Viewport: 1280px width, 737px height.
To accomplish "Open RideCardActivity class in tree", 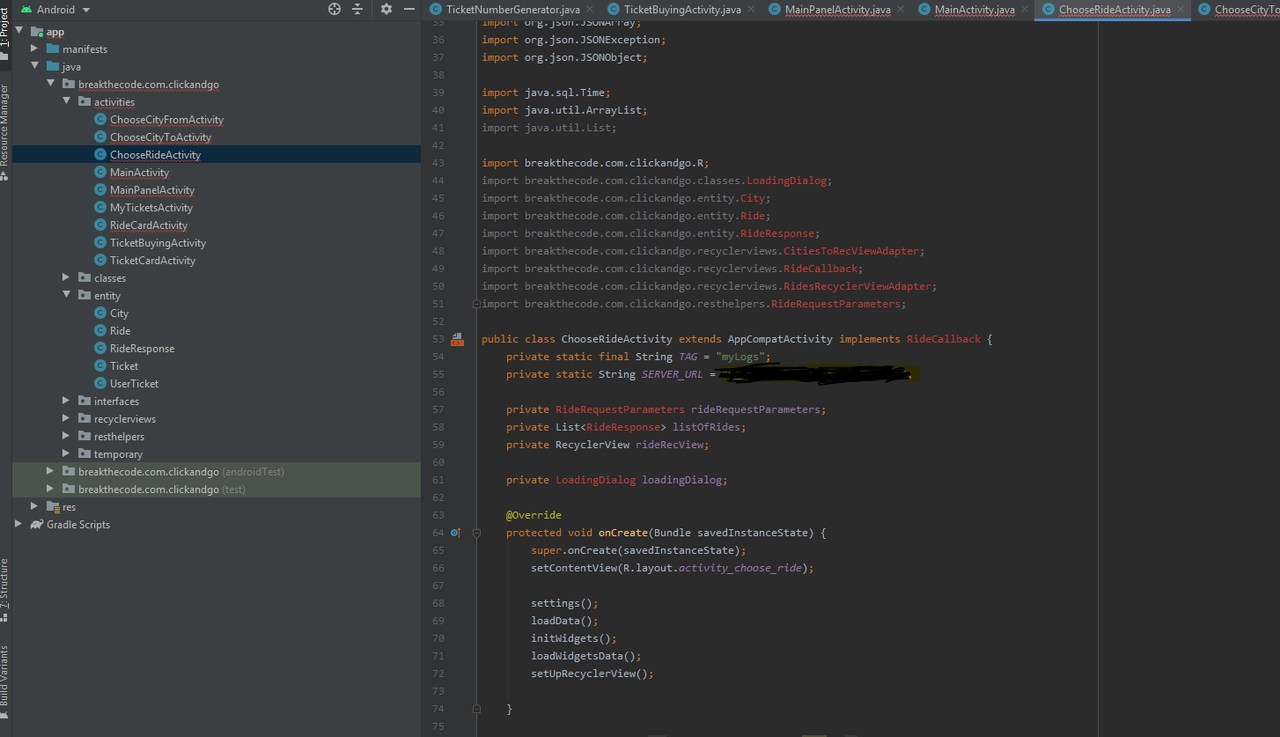I will tap(148, 225).
